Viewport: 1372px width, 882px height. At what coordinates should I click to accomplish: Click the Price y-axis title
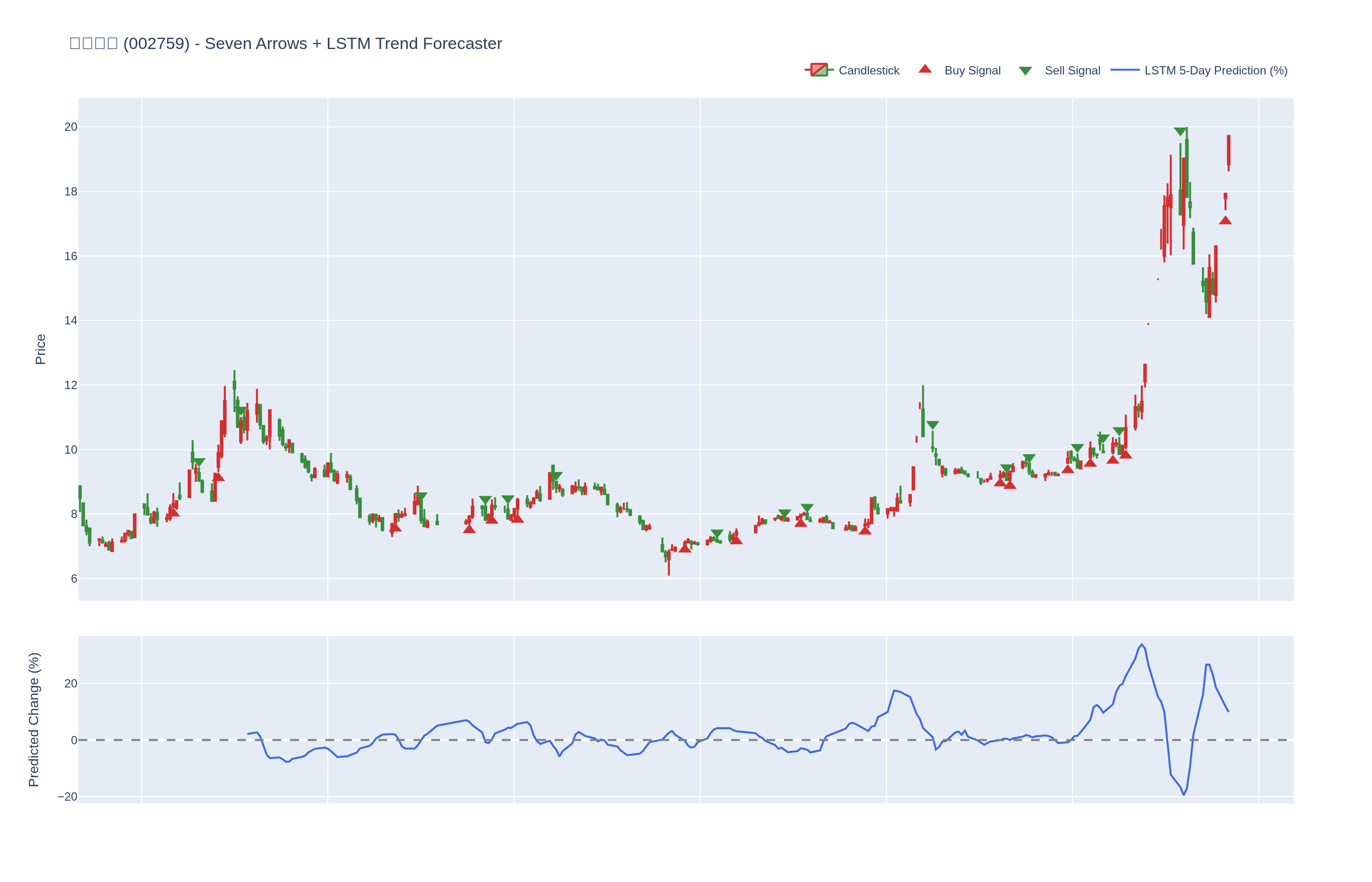[40, 349]
